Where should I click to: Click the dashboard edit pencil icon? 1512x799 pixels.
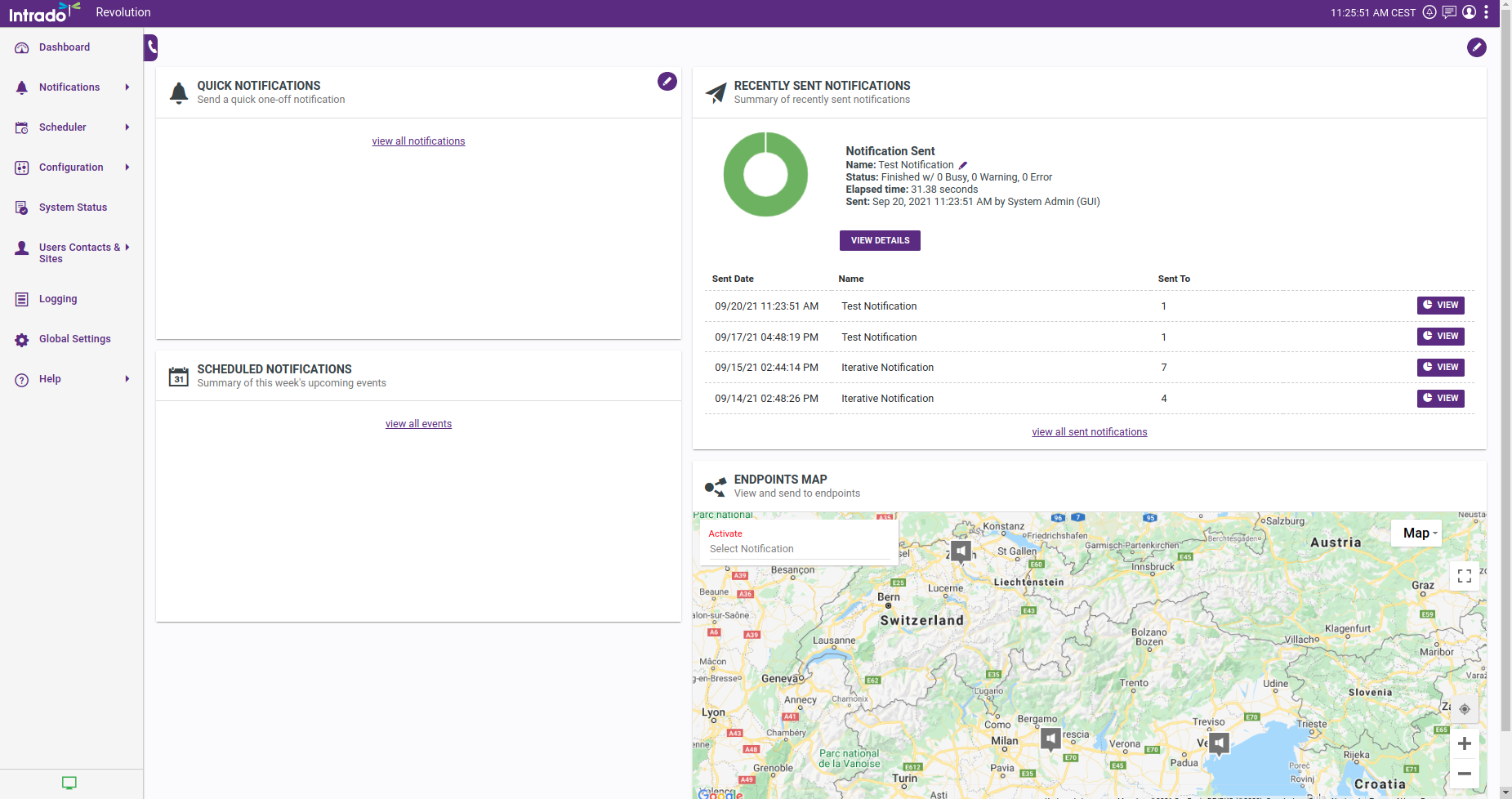tap(1476, 47)
